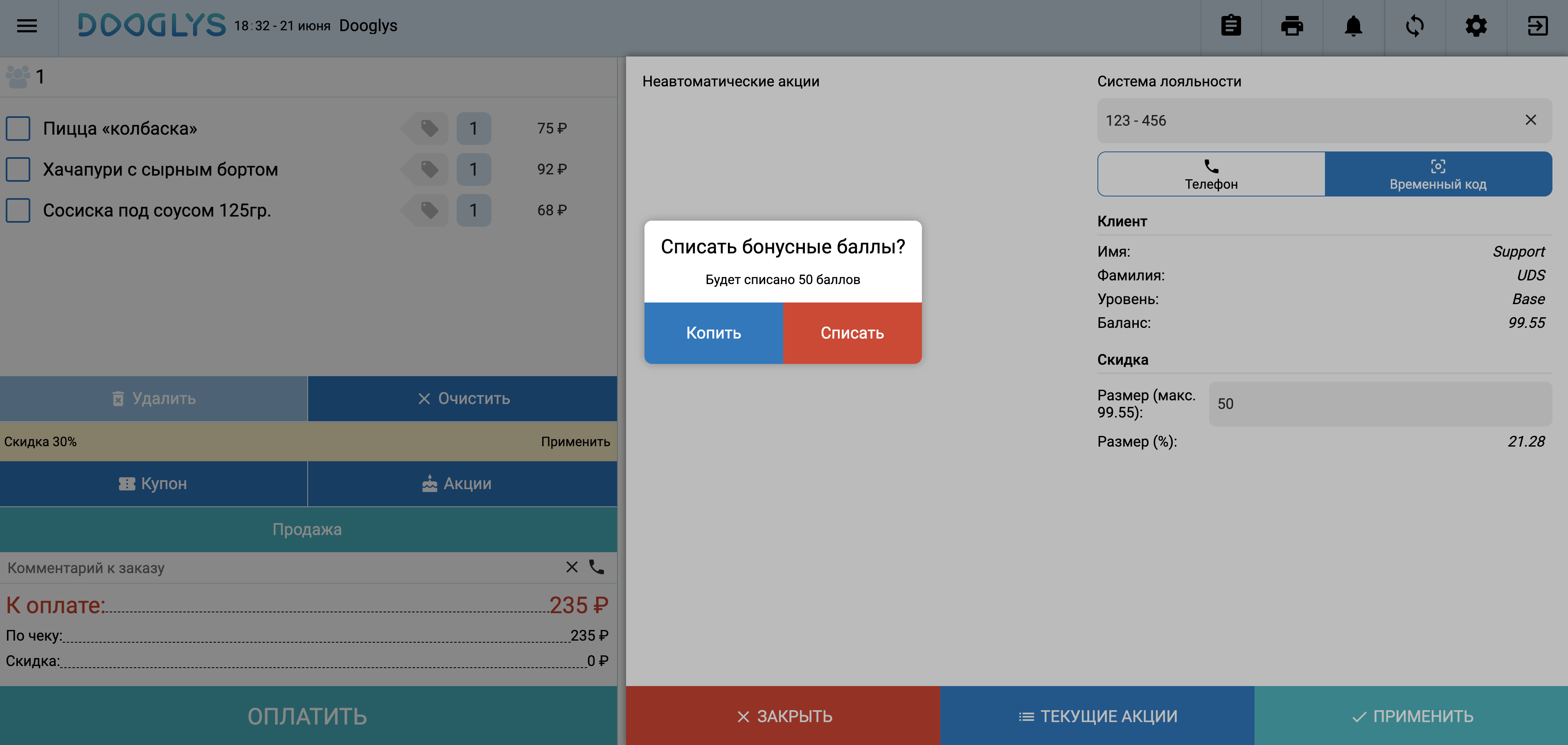Click the item name Пицца «колбаска»

[x=120, y=129]
